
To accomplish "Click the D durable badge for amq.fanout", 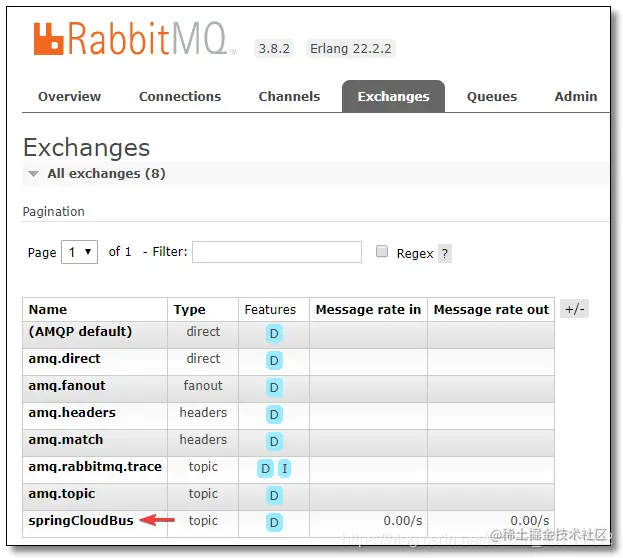I will 274,388.
